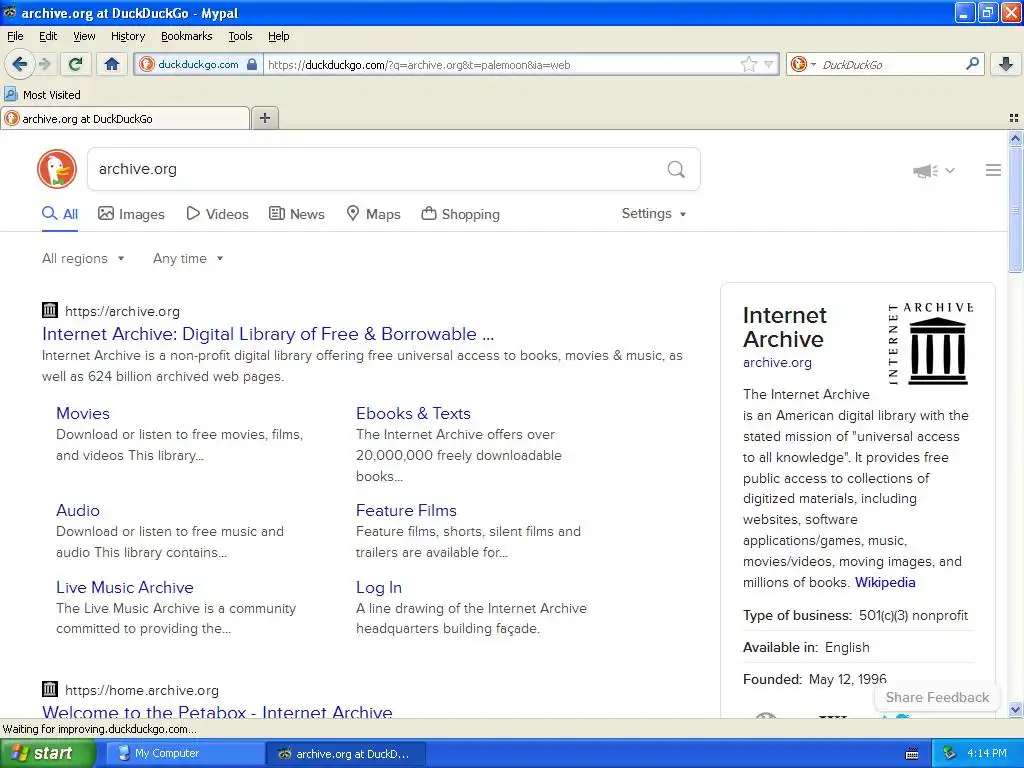This screenshot has width=1024, height=768.
Task: Expand the All regions filter dropdown
Action: pyautogui.click(x=83, y=259)
